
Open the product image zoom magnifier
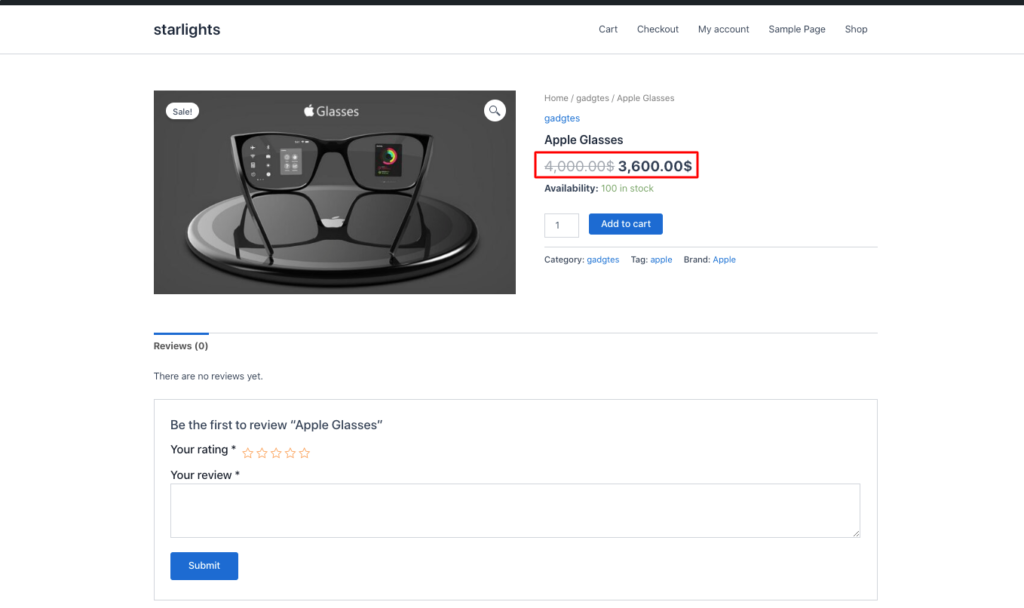pyautogui.click(x=494, y=110)
